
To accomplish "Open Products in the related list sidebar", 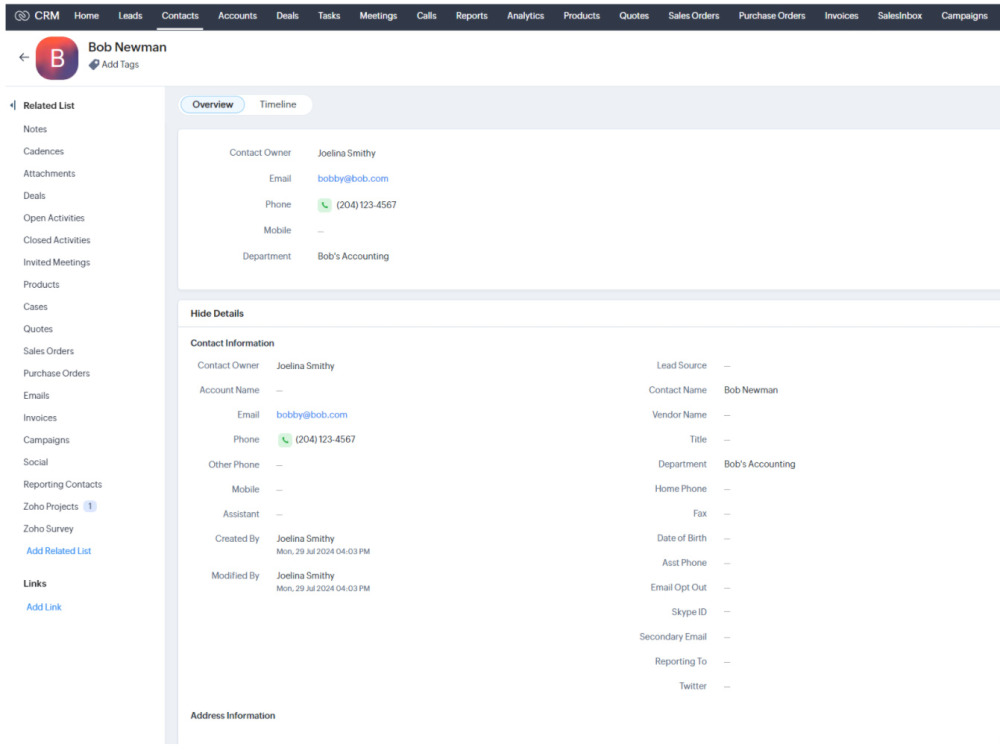I will pos(41,284).
